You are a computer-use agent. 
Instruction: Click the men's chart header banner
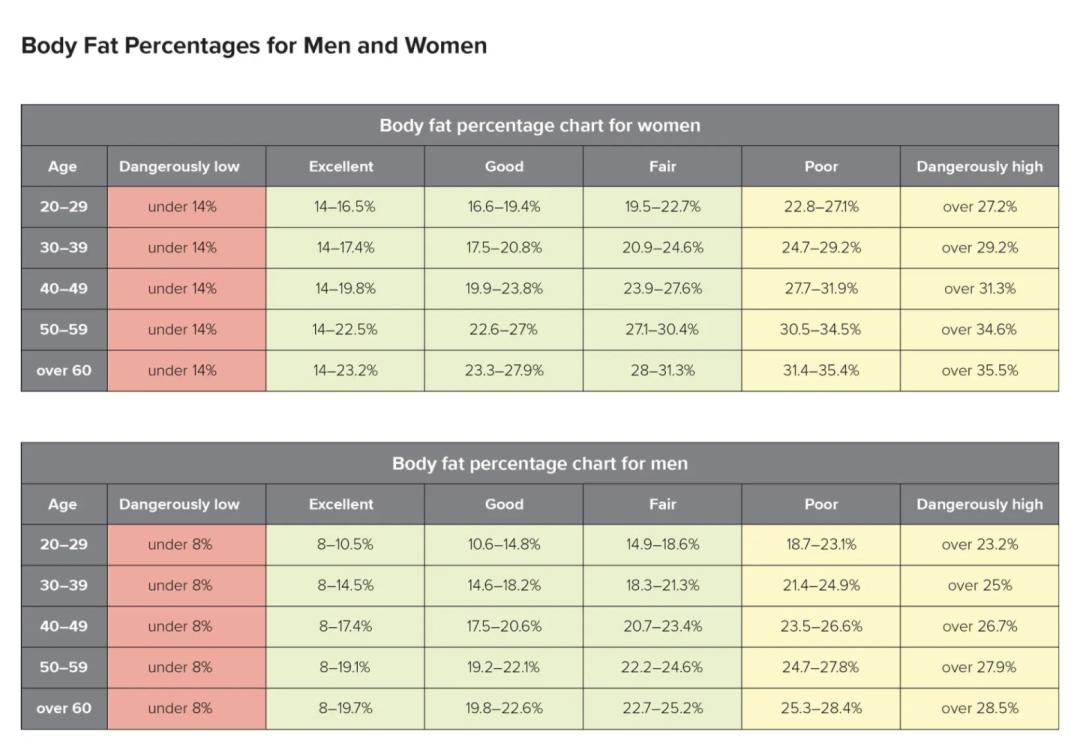tap(539, 464)
